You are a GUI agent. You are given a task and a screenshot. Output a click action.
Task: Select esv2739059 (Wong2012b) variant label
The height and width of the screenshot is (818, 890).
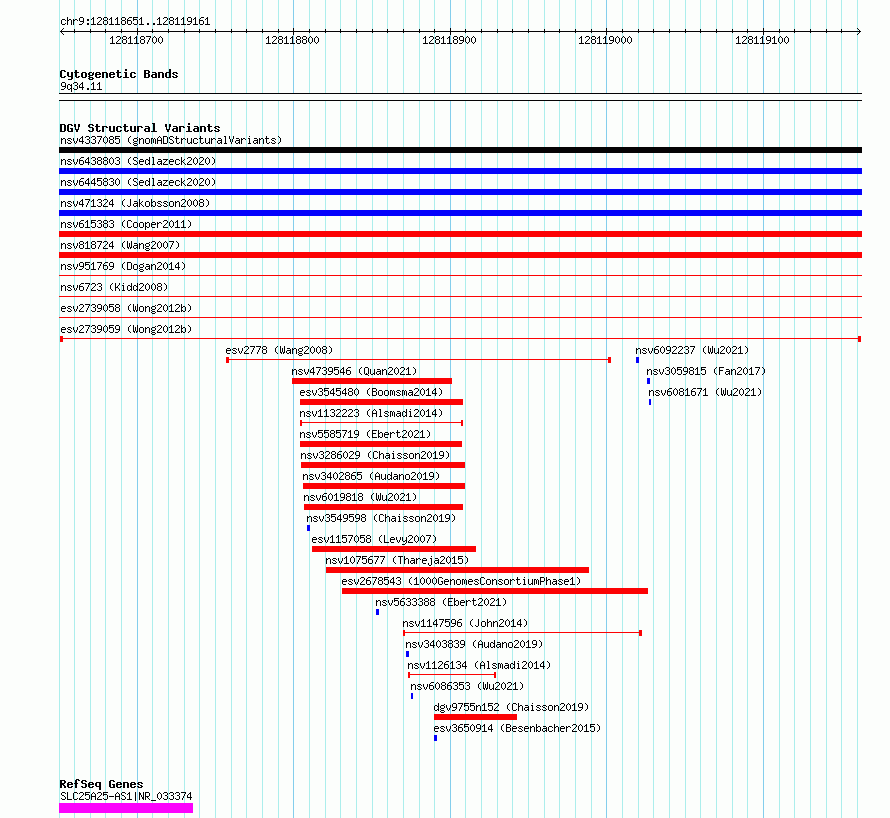(x=126, y=329)
